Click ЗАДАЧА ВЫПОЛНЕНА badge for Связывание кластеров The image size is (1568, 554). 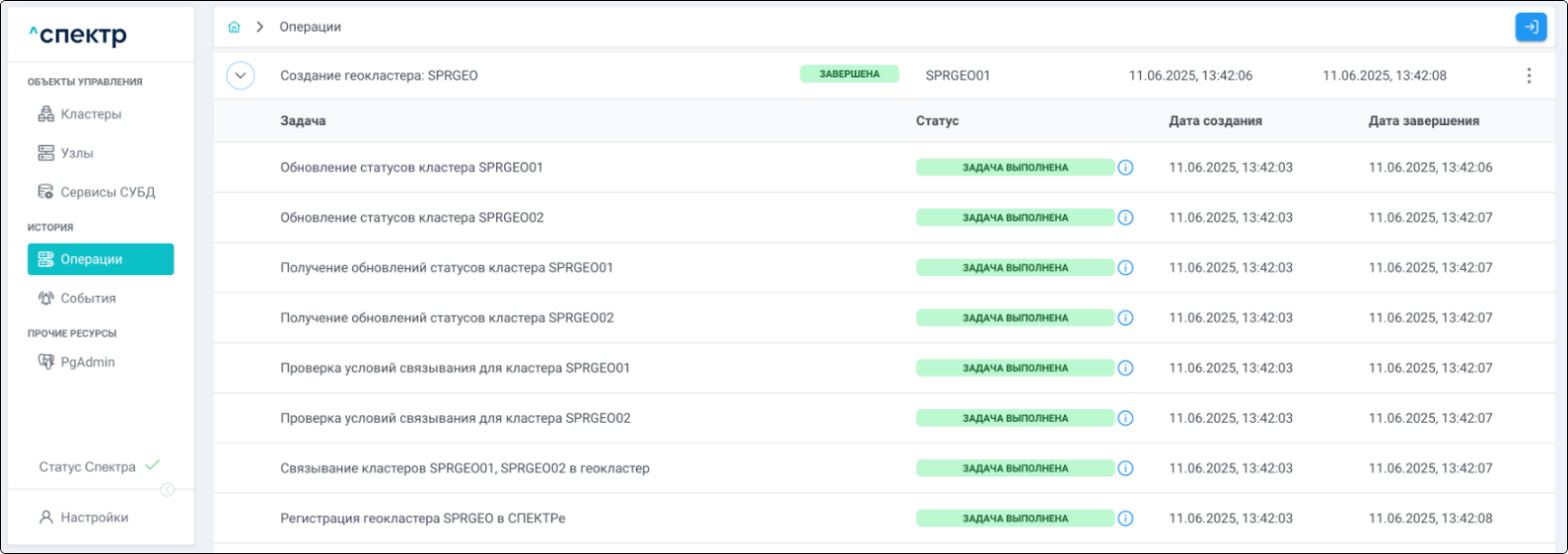1015,469
